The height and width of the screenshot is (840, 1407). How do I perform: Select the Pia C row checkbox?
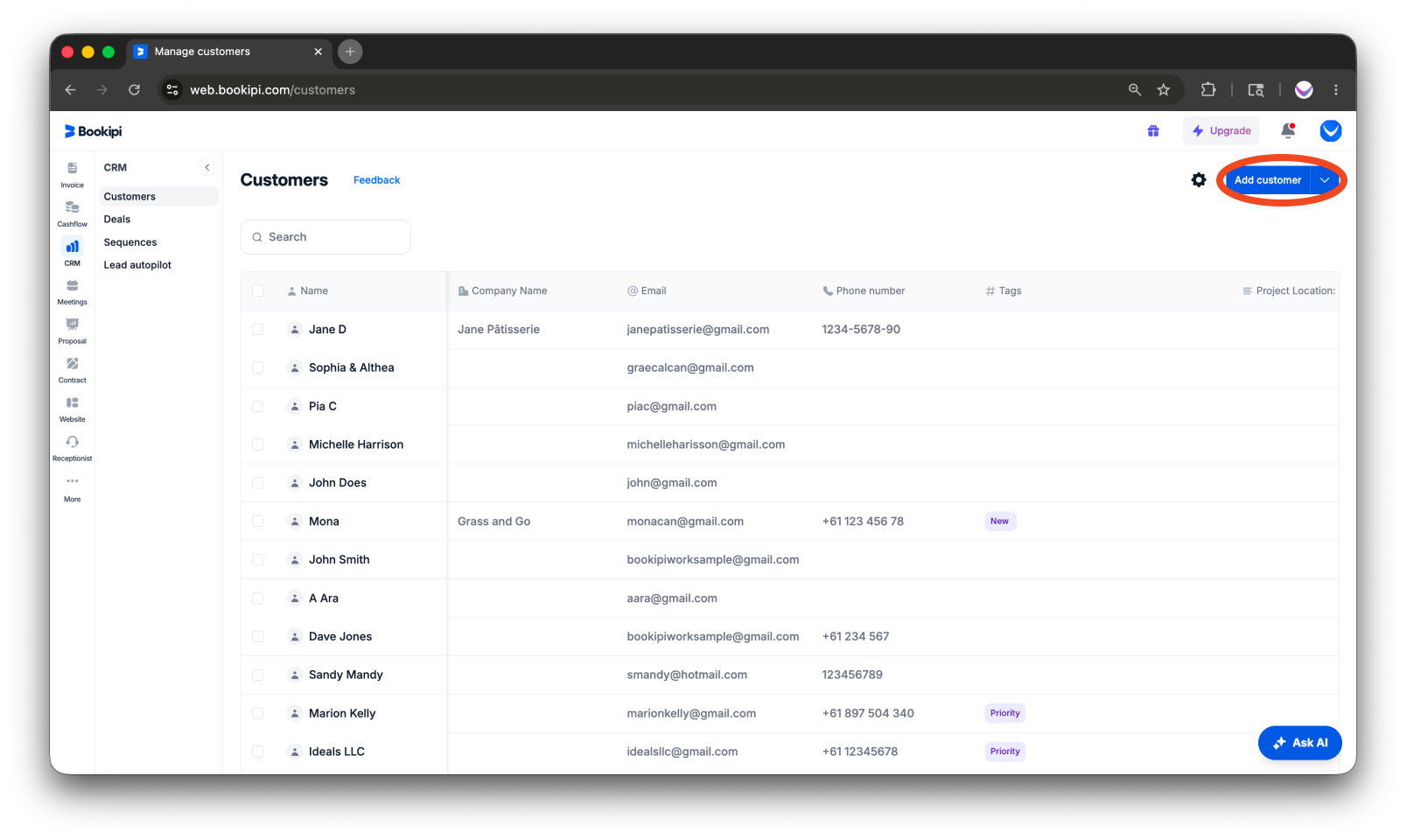pos(257,406)
